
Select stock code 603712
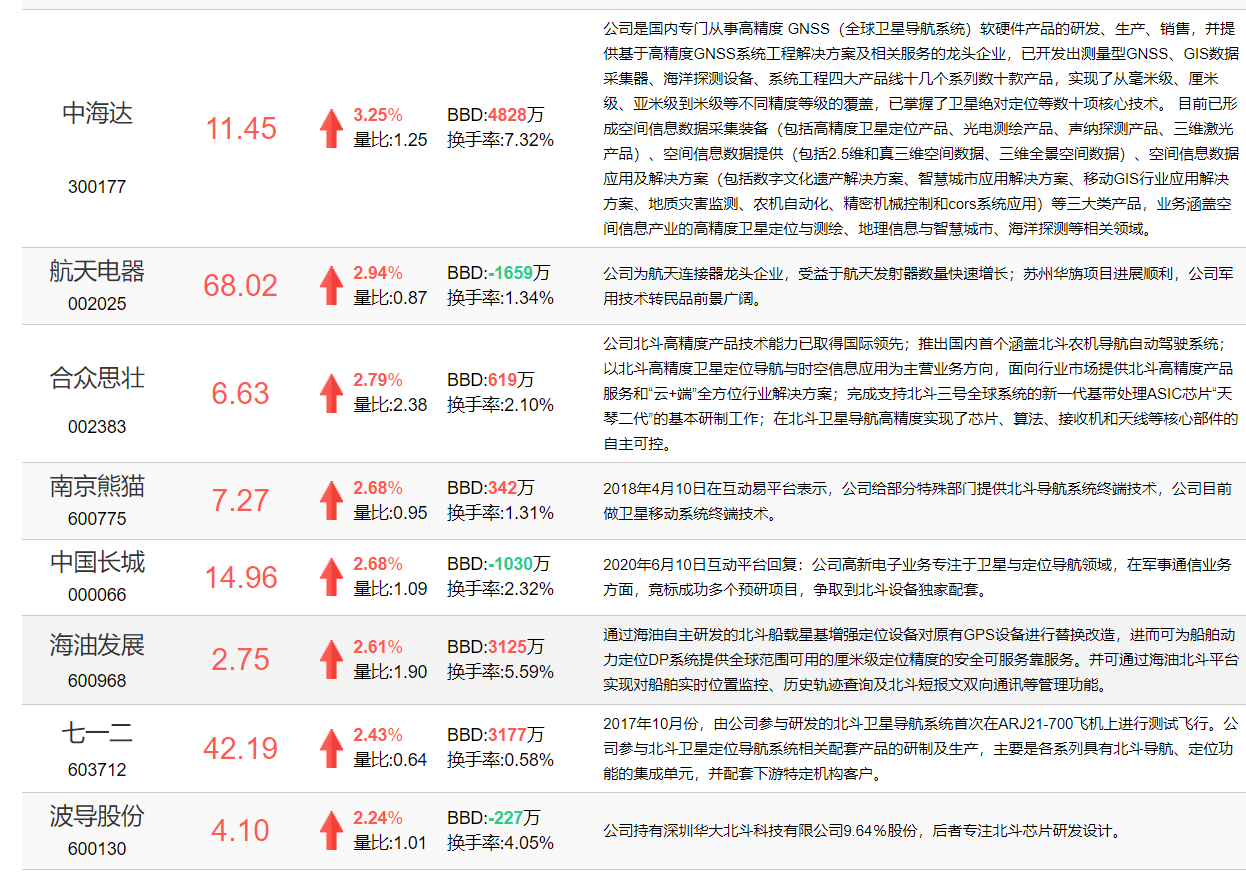pos(97,770)
